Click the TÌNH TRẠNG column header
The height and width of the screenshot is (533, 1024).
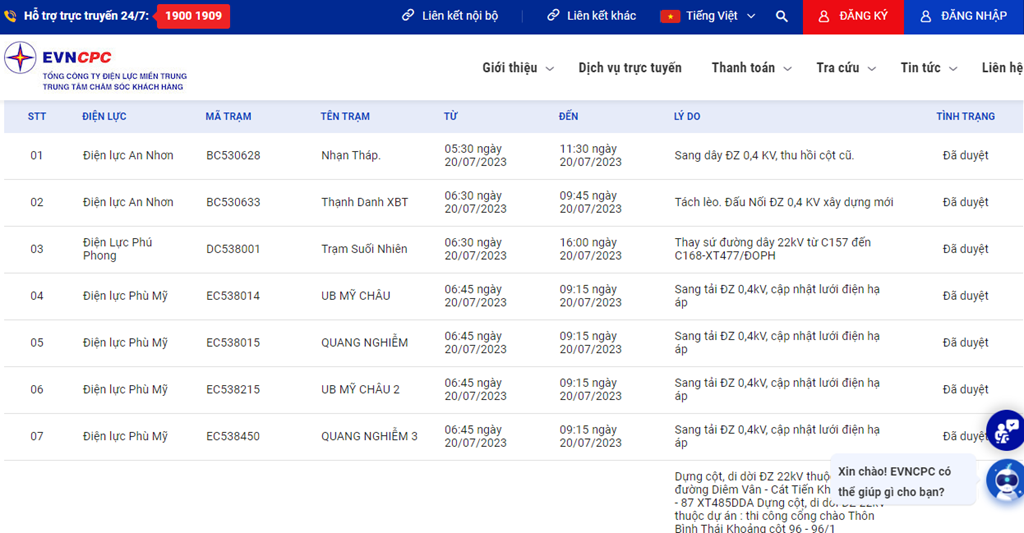[x=965, y=116]
